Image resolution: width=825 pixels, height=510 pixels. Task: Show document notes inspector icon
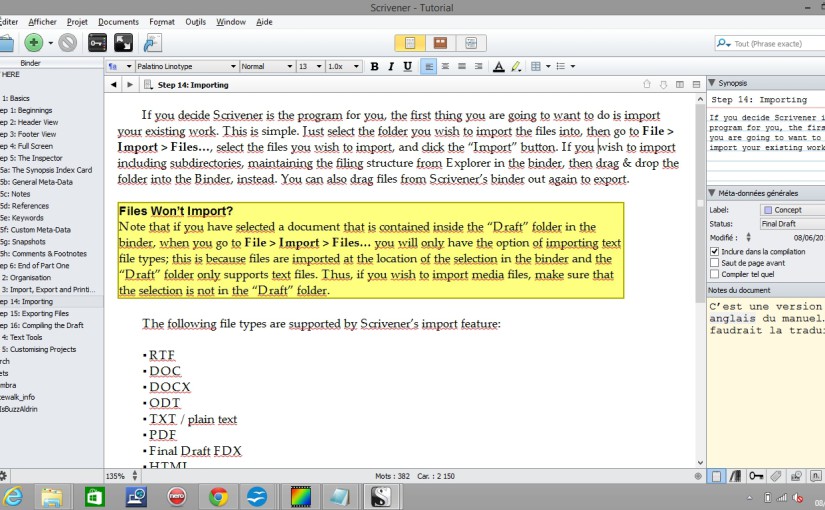point(716,476)
